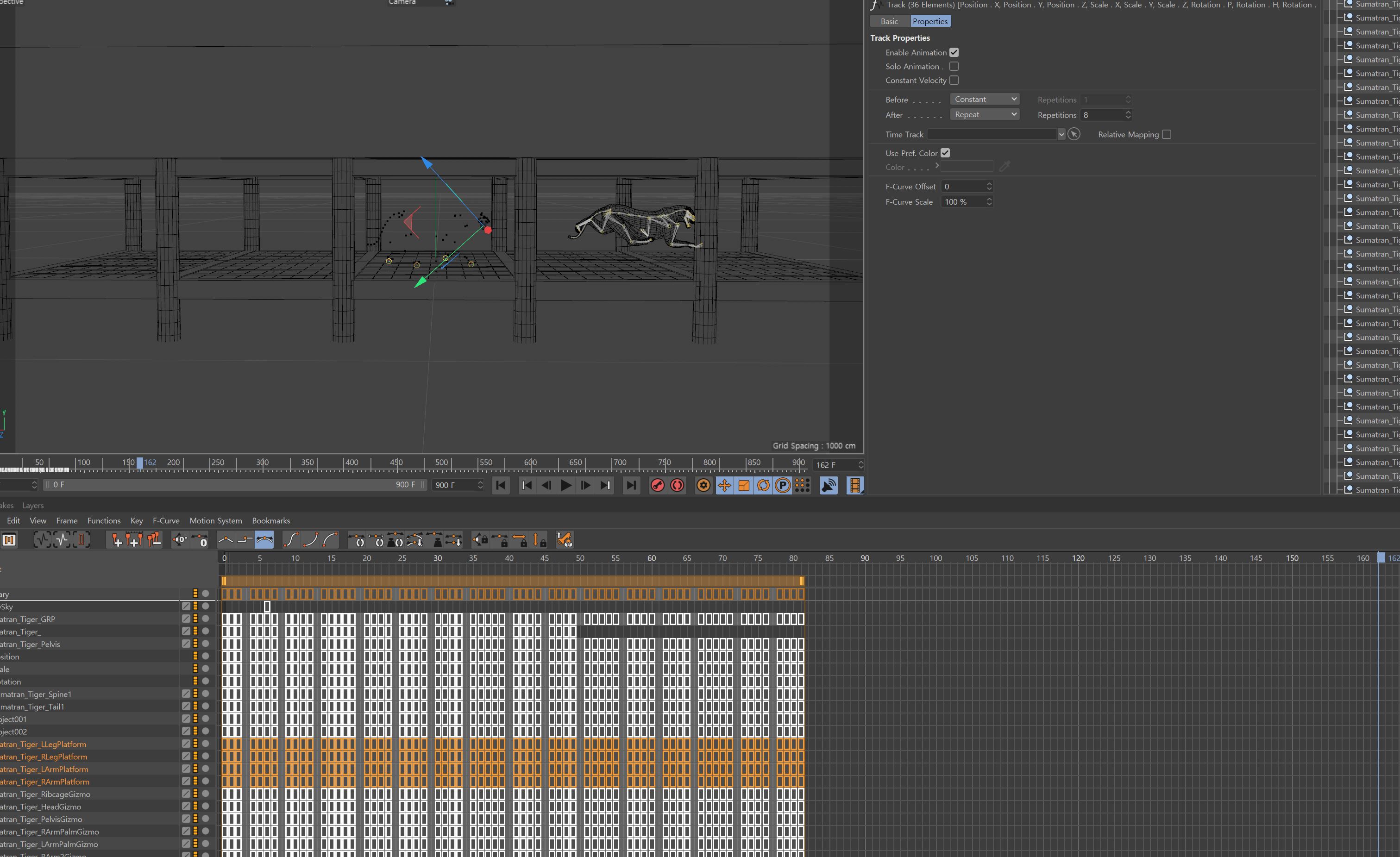Click the Time Track object picker button
Image resolution: width=1400 pixels, height=857 pixels.
click(1074, 135)
